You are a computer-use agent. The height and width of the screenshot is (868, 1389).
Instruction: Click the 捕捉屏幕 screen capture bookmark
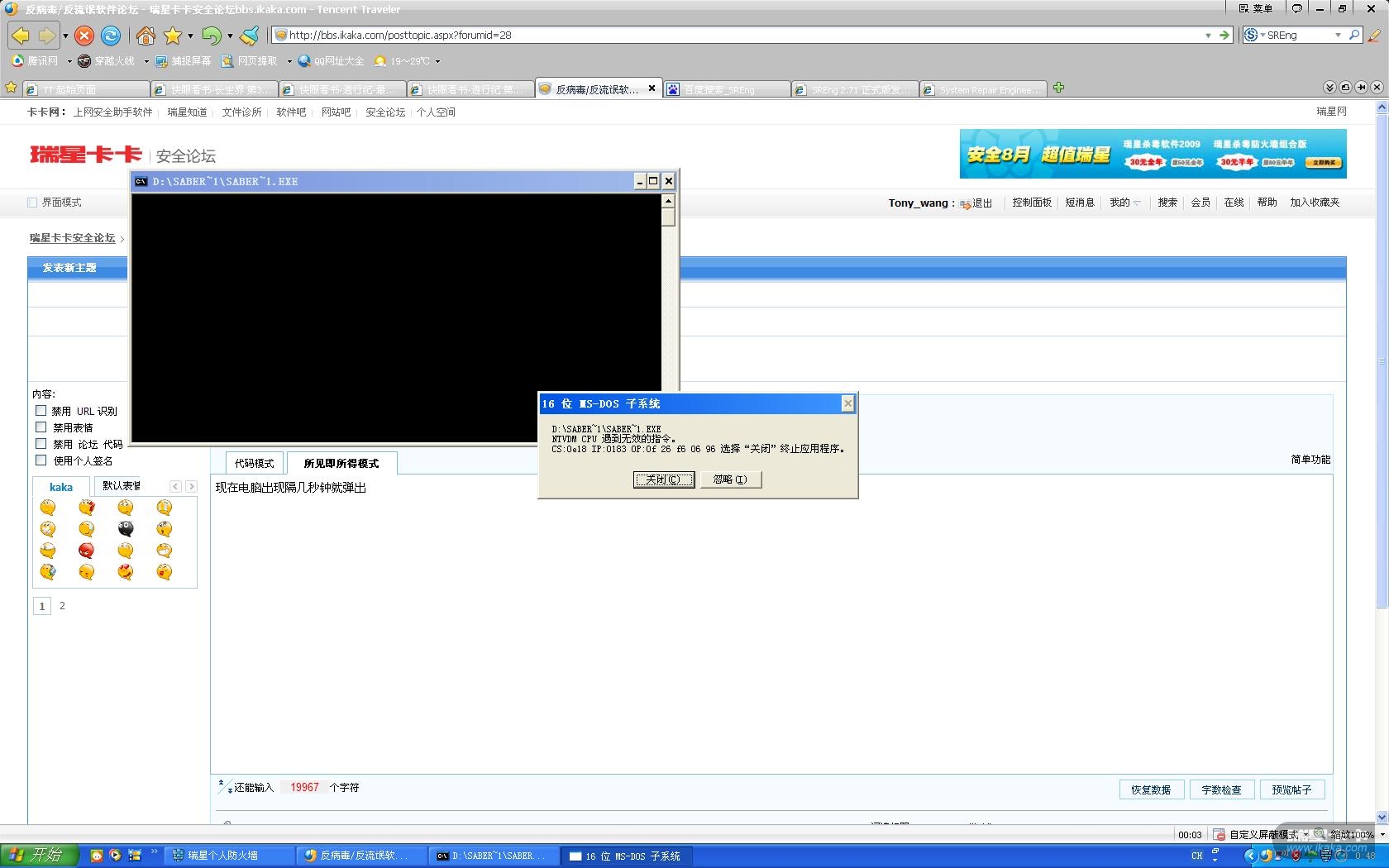(x=184, y=61)
